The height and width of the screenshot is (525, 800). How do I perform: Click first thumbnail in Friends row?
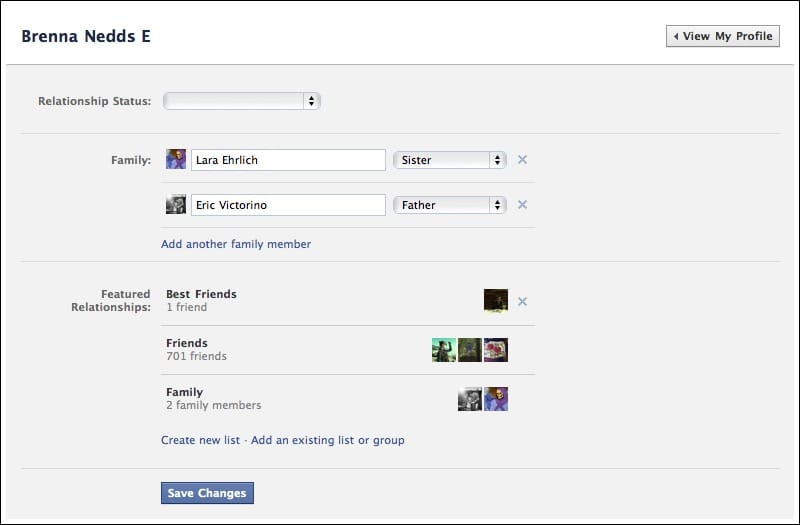[444, 349]
